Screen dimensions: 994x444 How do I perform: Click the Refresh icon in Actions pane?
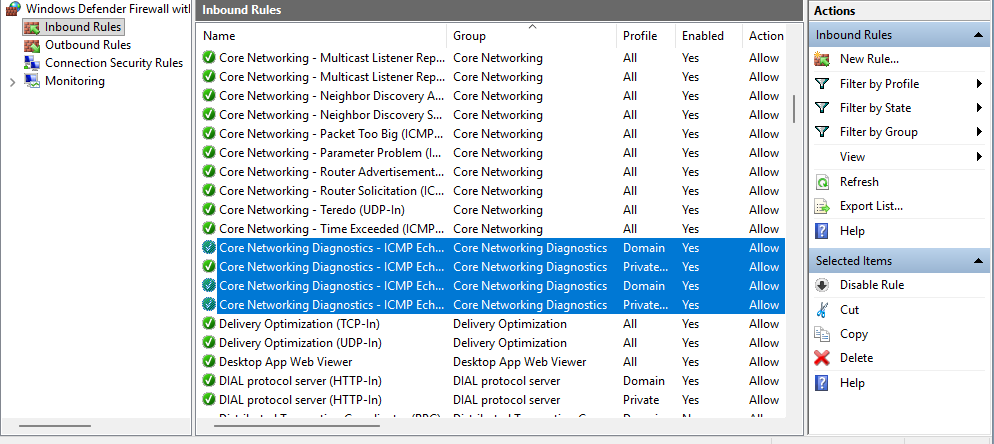[822, 182]
